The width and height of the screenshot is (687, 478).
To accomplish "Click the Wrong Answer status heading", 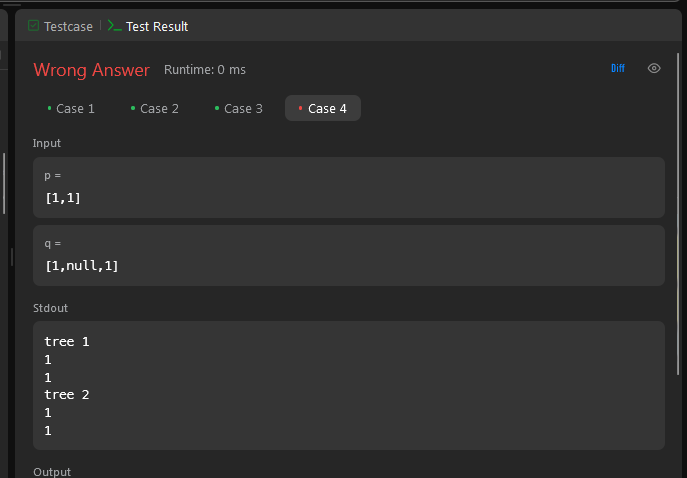I will [92, 70].
